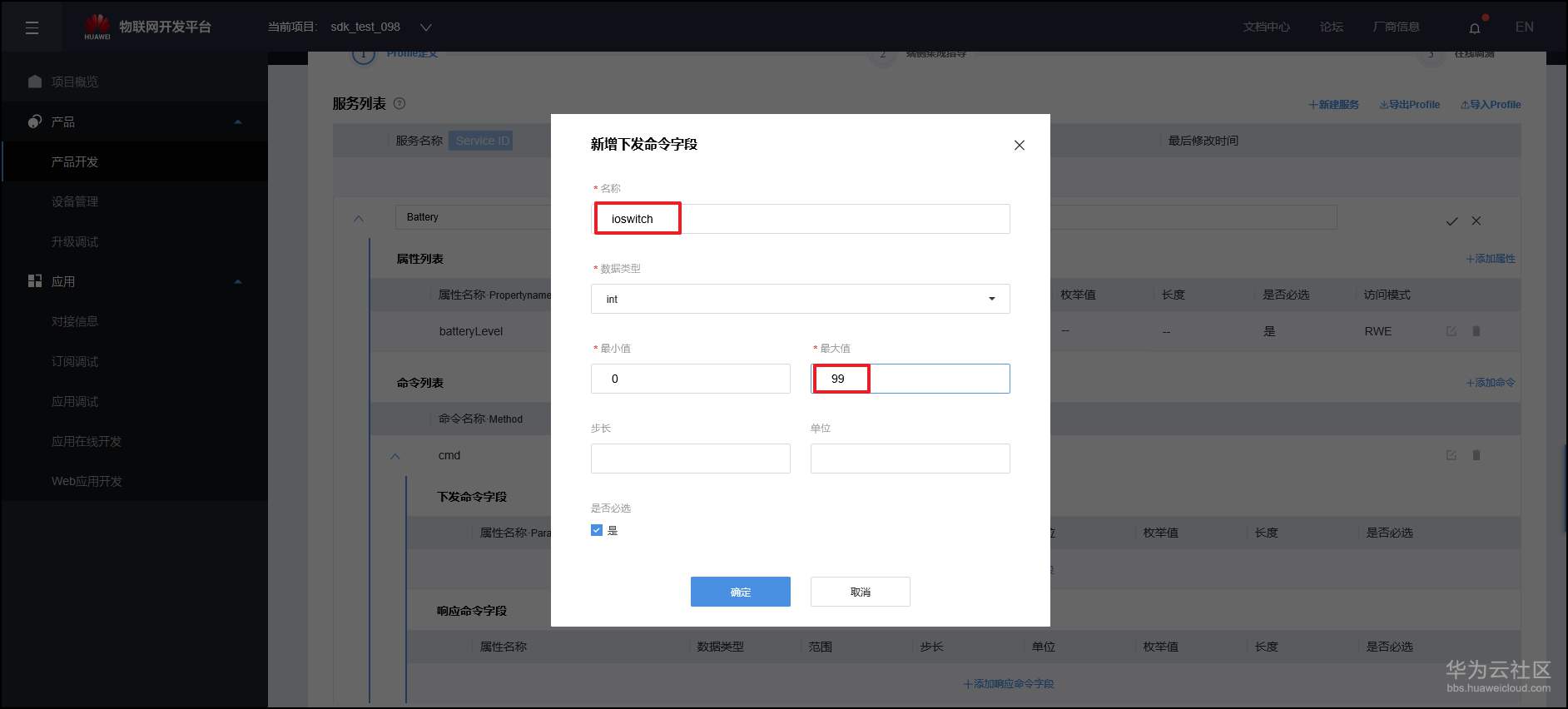Click the Service ID tag
The height and width of the screenshot is (709, 1568).
coord(482,141)
